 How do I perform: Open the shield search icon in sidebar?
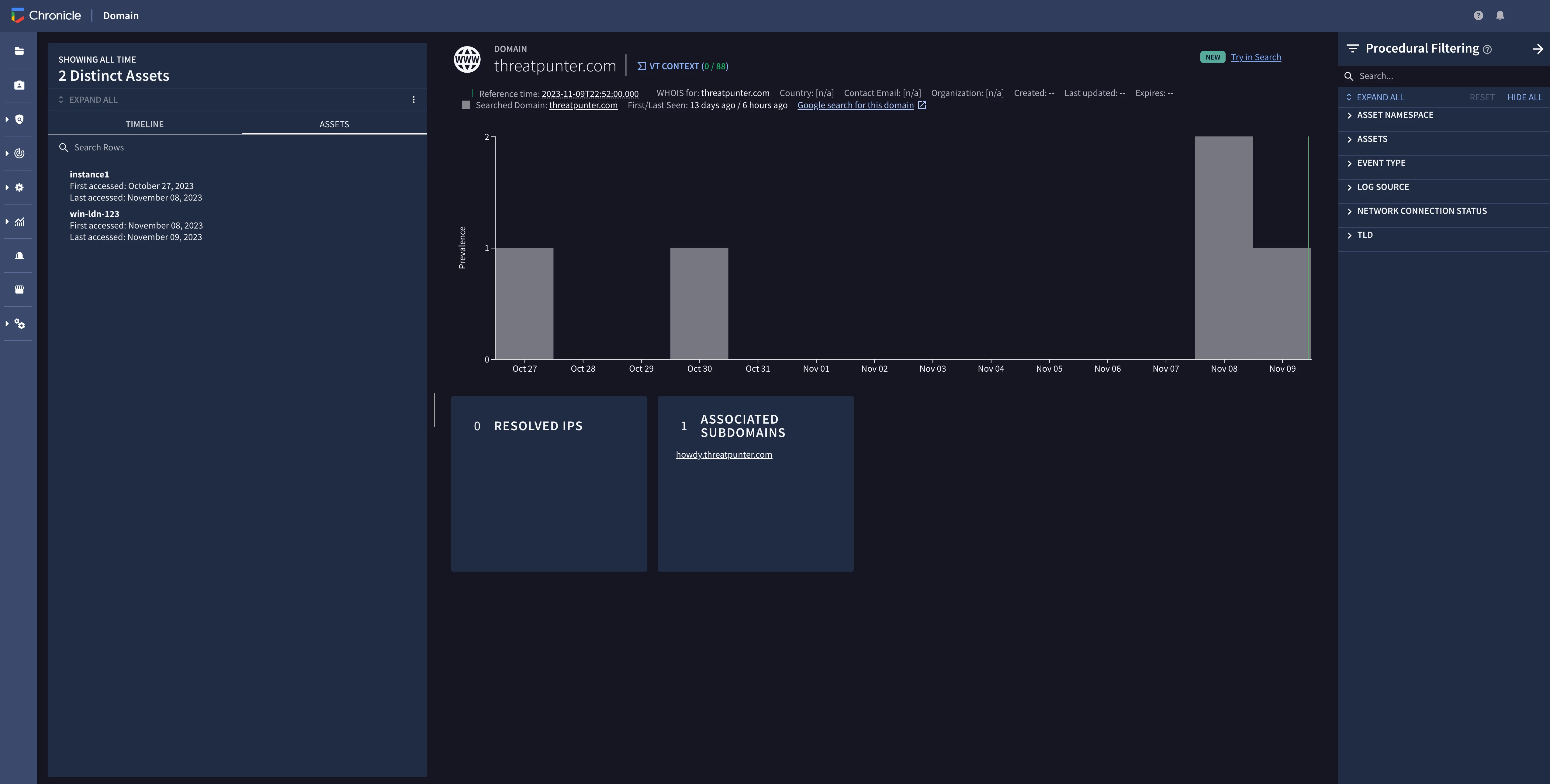click(x=19, y=119)
